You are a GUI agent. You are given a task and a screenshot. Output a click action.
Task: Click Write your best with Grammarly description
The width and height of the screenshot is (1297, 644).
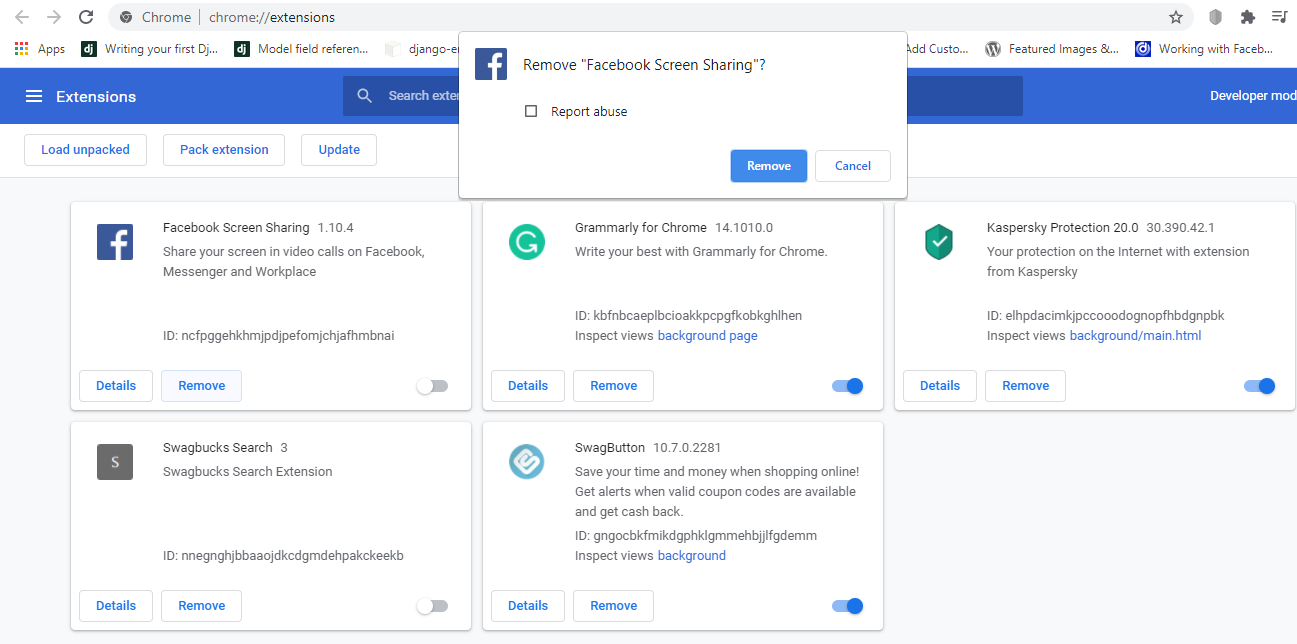pos(701,252)
